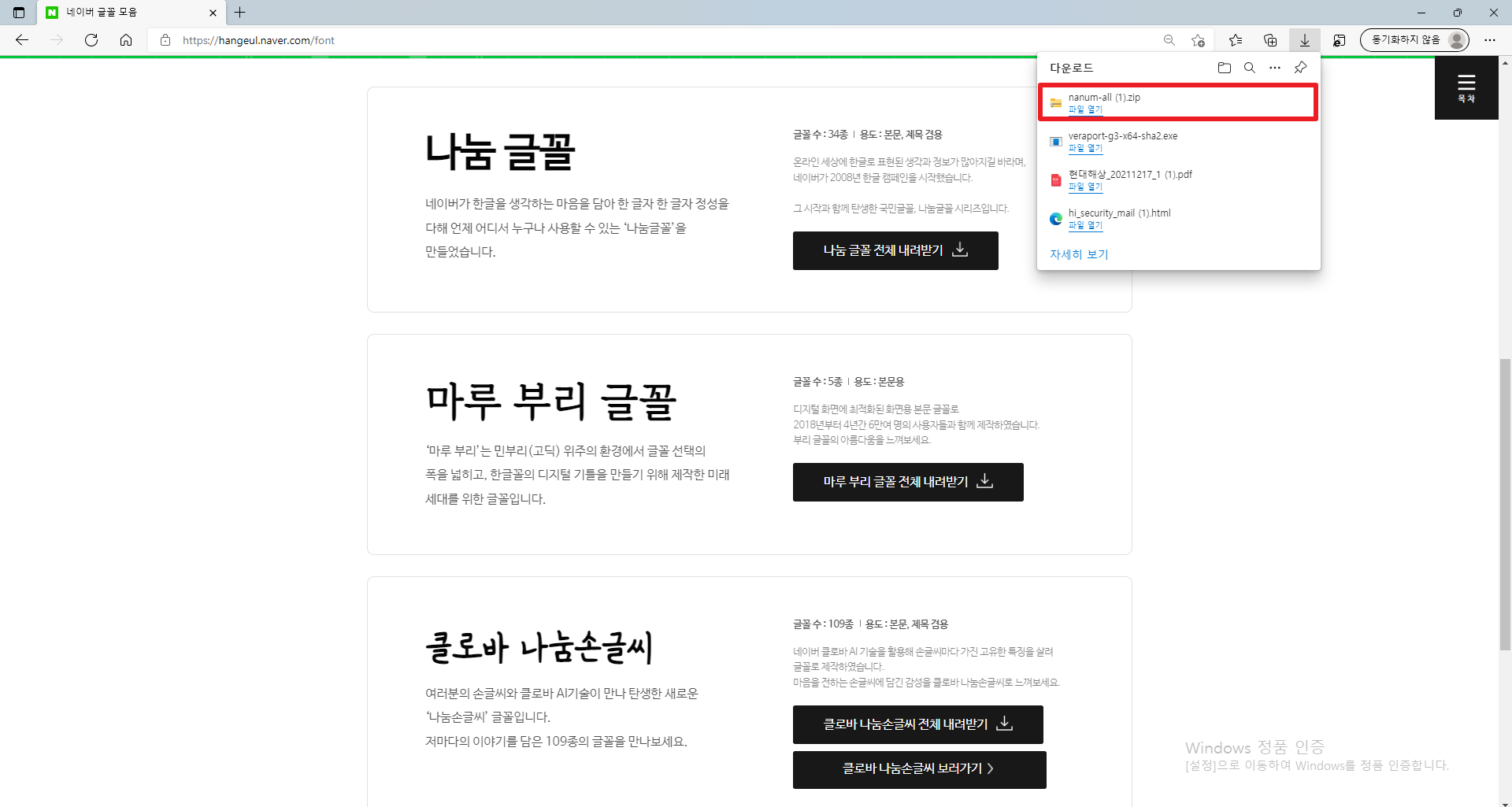Open downloads folder icon in 다운로드 panel
1512x807 pixels.
point(1225,68)
